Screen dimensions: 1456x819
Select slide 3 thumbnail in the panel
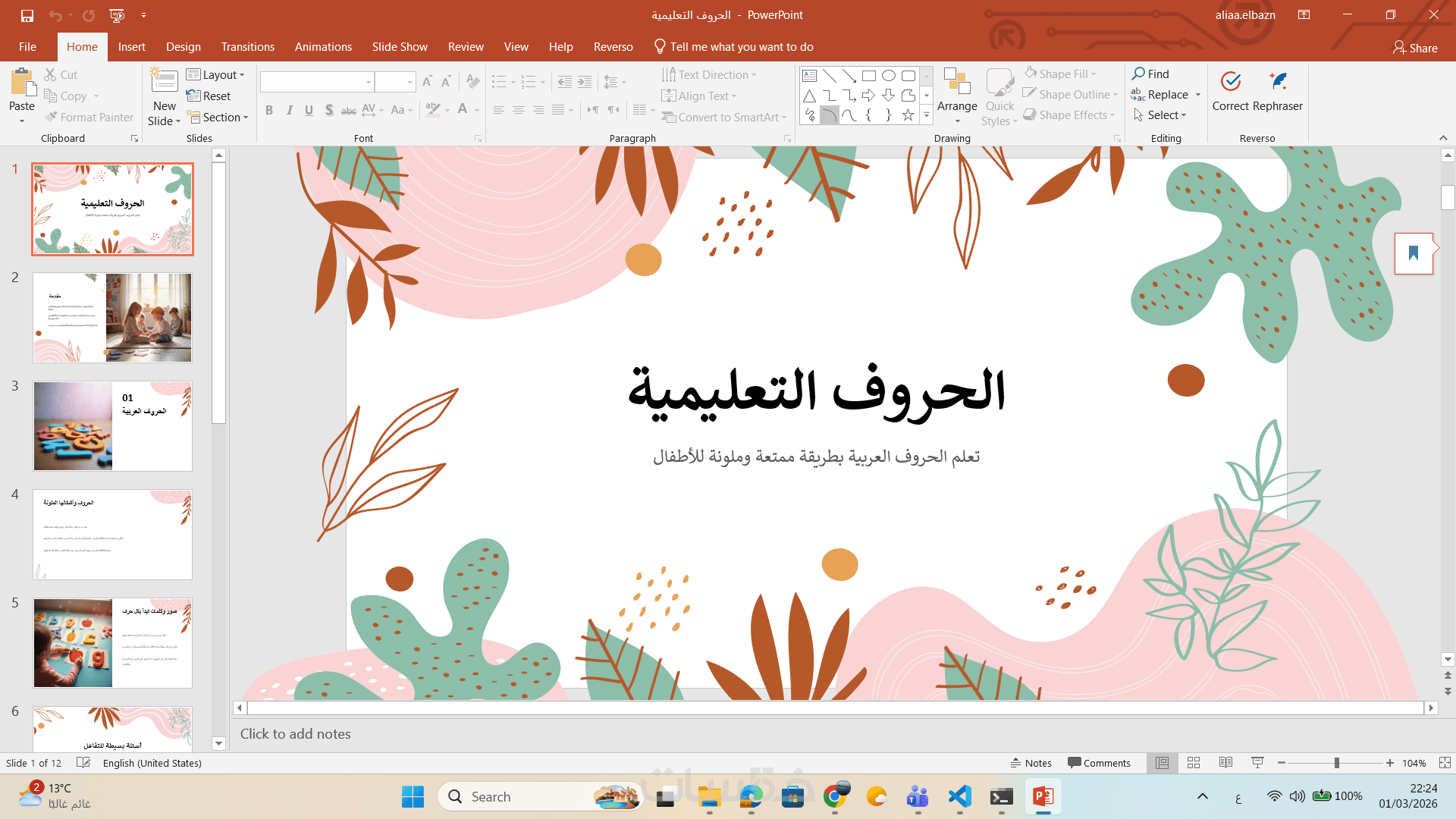pos(112,426)
